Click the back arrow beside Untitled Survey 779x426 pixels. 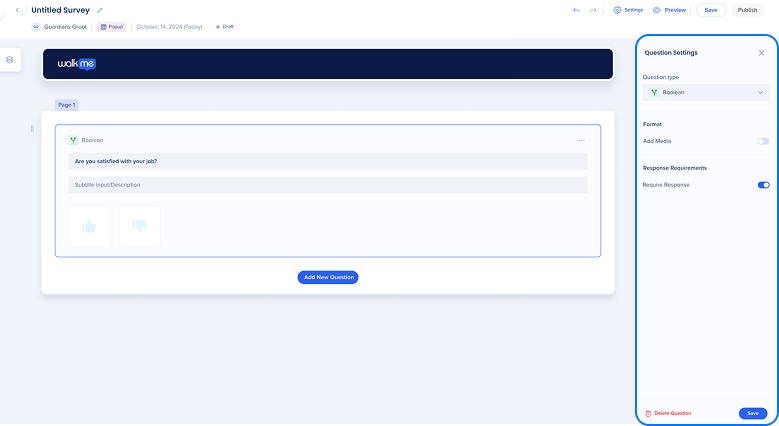17,10
